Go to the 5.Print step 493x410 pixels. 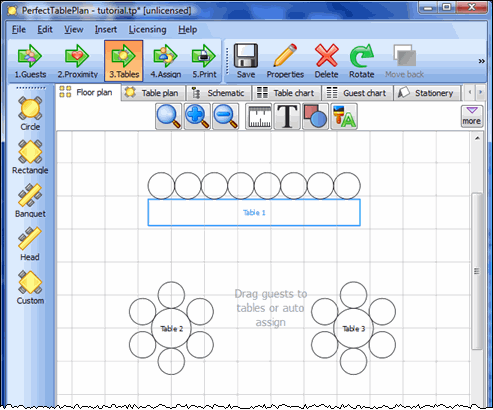pyautogui.click(x=204, y=62)
